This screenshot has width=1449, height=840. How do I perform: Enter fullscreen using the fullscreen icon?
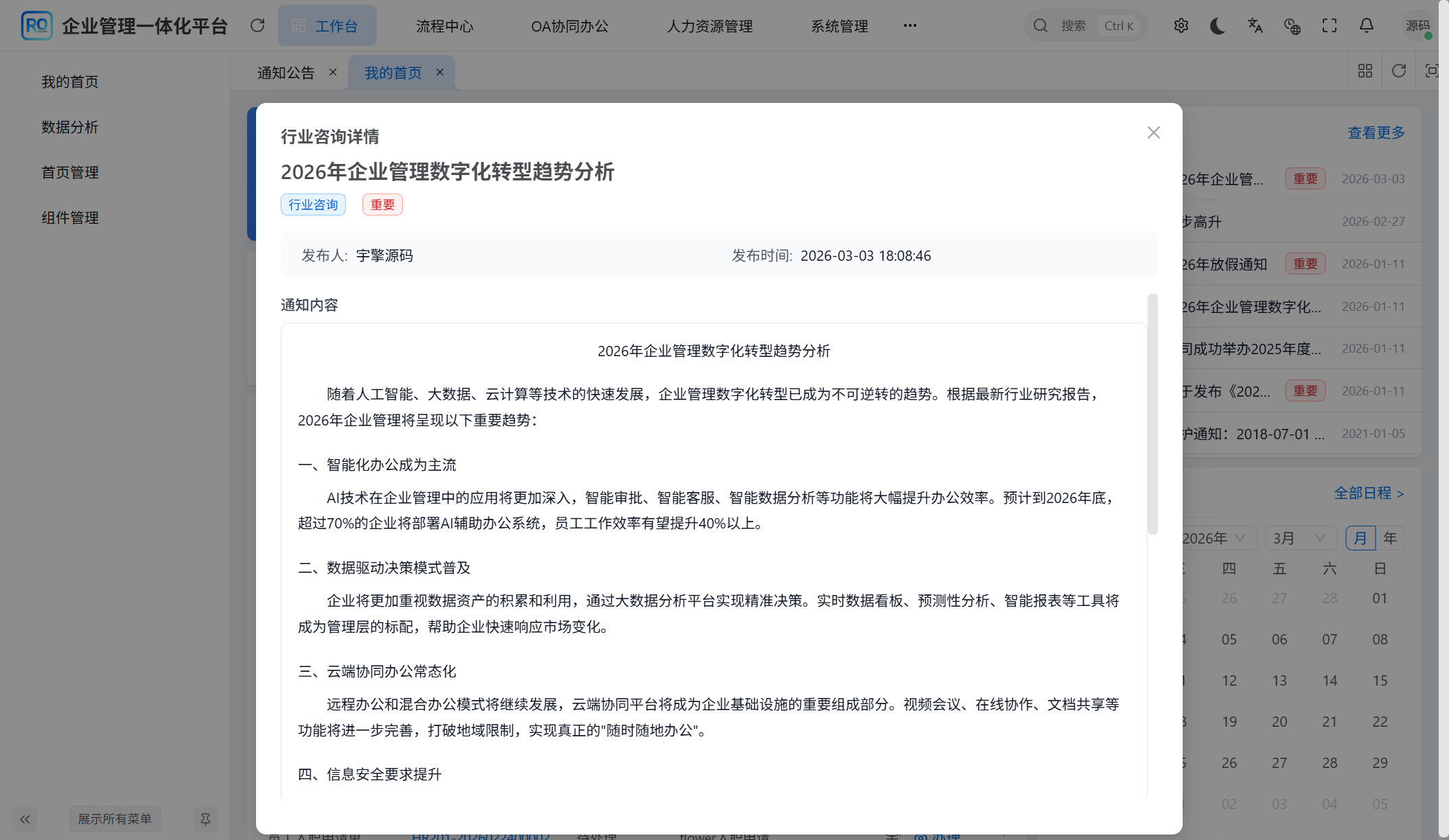[1330, 25]
